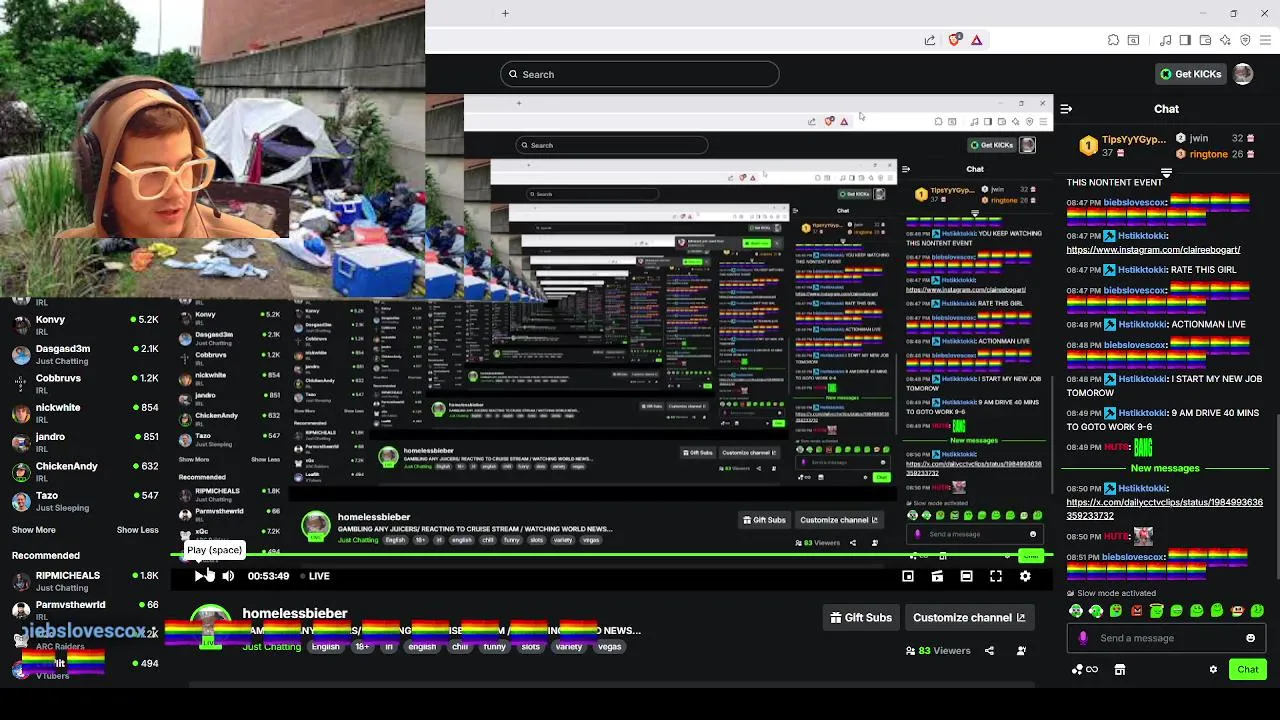Open Brave Wallet icon
Screen dimensions: 1280x720
coord(1205,40)
